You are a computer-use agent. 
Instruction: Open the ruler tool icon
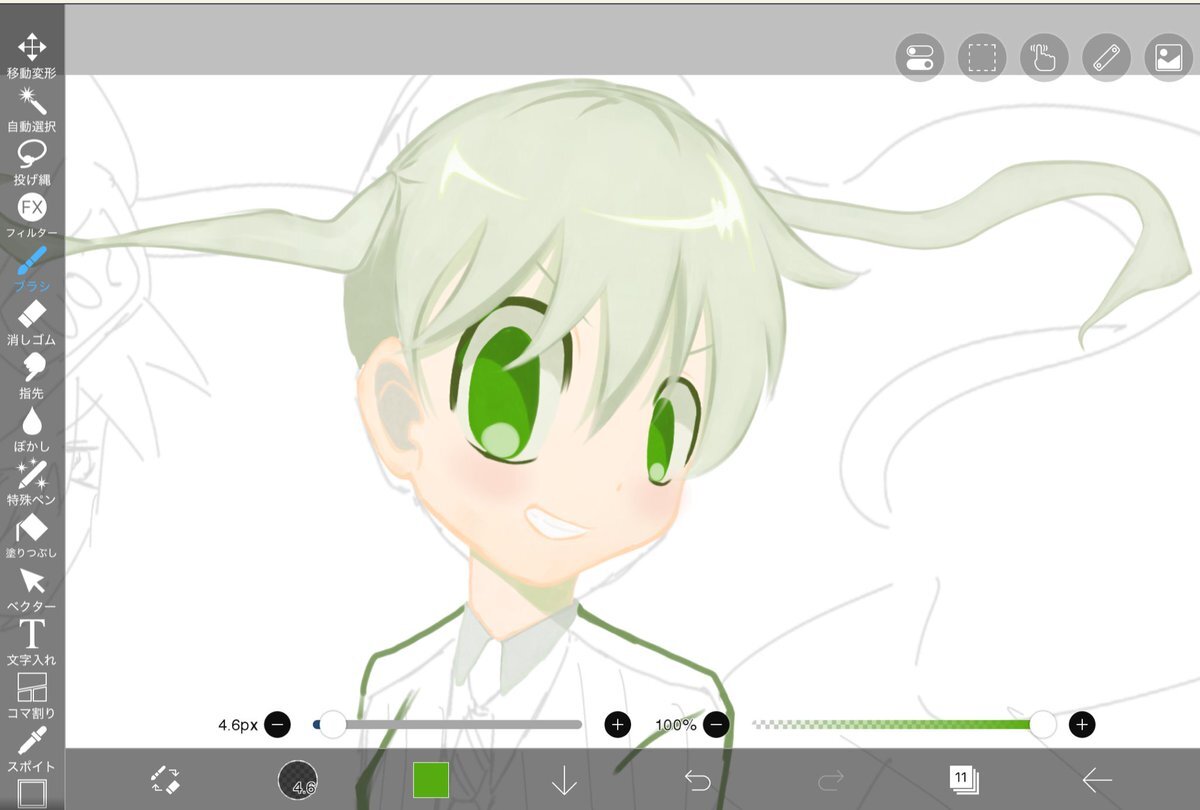point(1107,58)
